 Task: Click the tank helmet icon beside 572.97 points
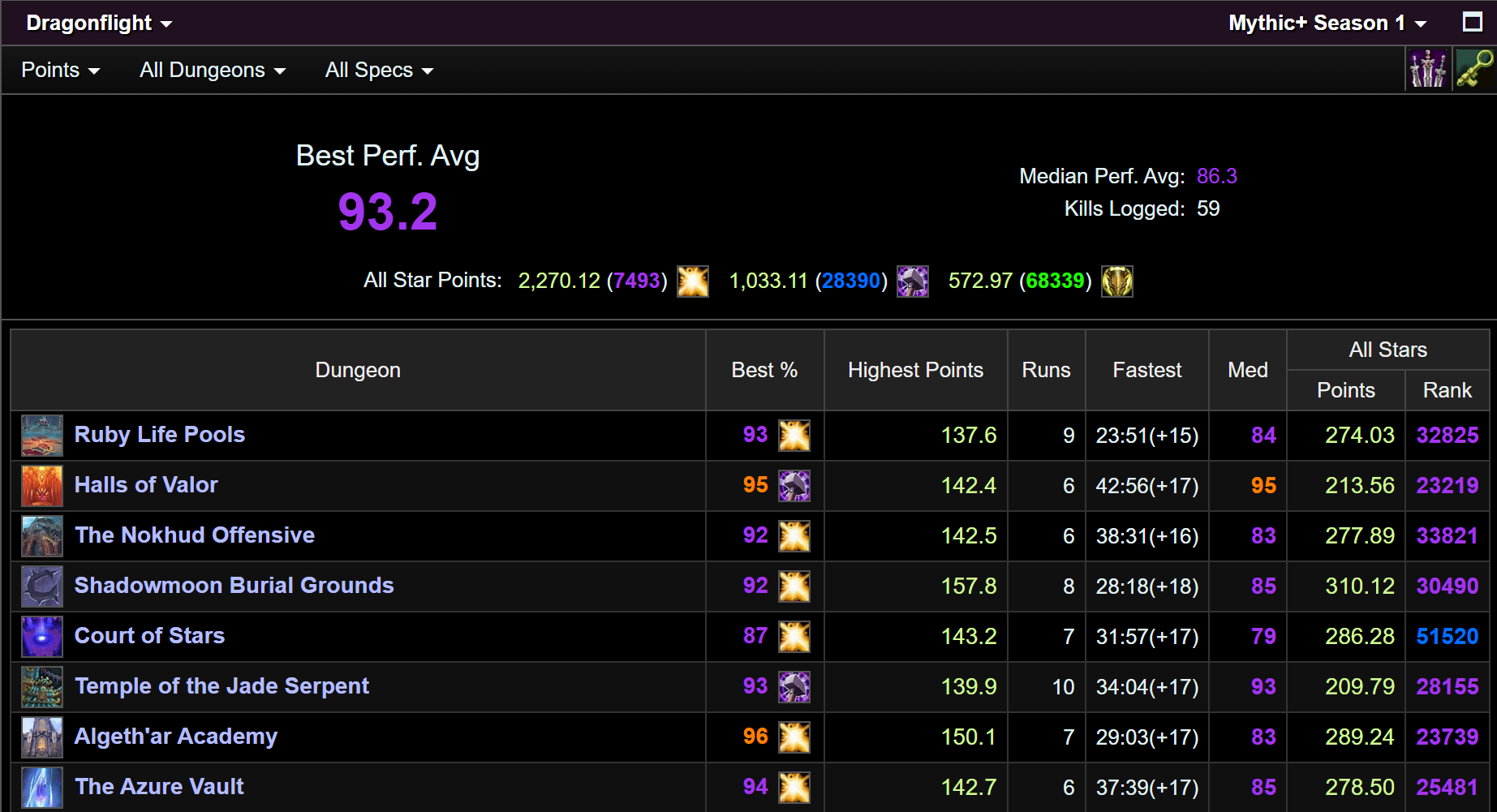tap(1117, 281)
